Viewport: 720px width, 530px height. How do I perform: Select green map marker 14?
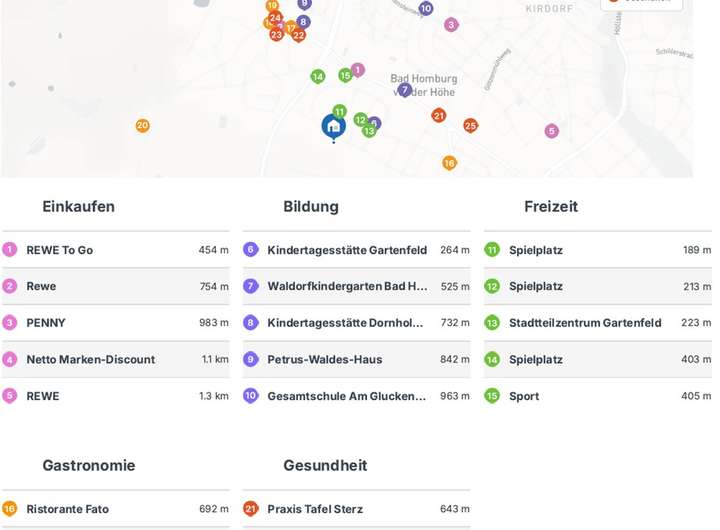318,76
